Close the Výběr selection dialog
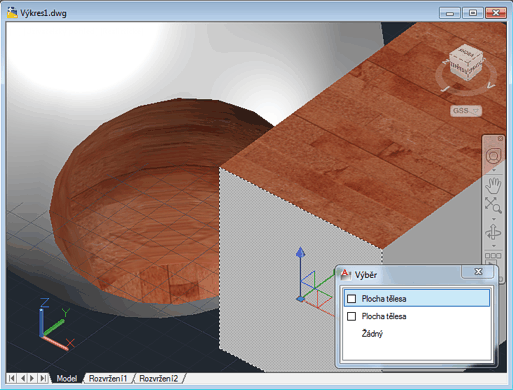The image size is (513, 390). click(478, 272)
